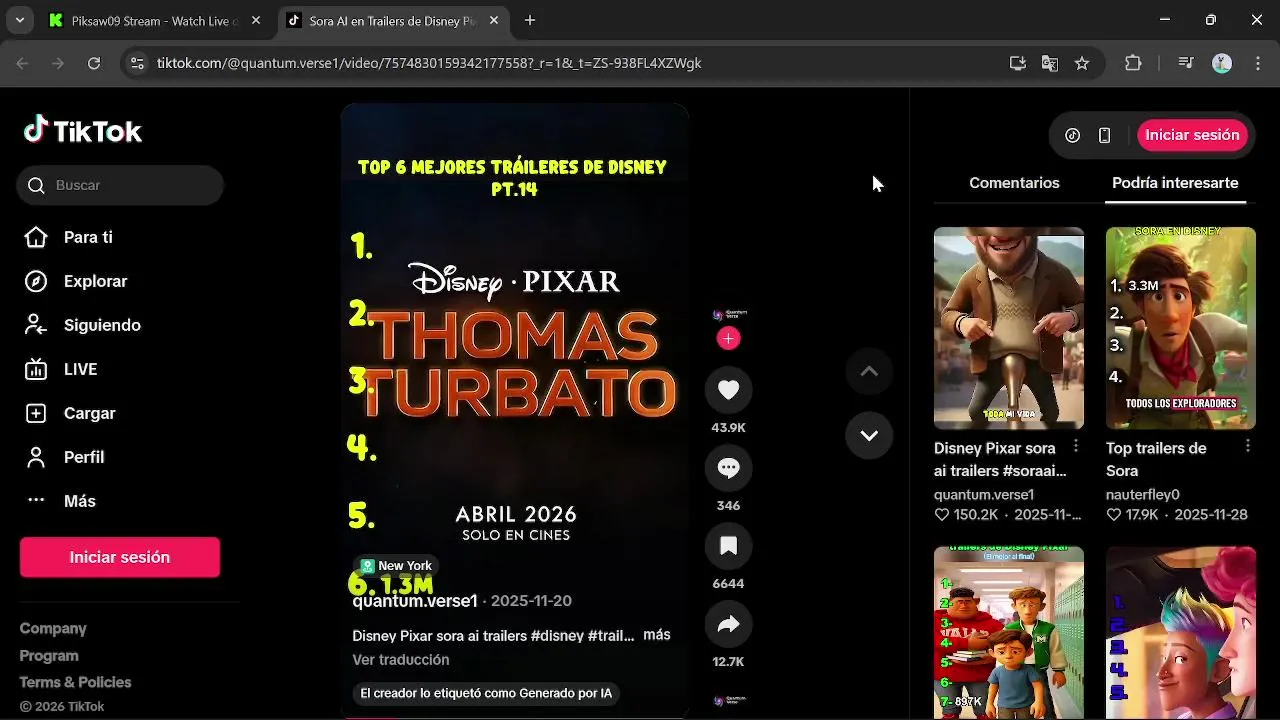Viewport: 1280px width, 720px height.
Task: Click the coin icon near login
Action: point(1072,135)
